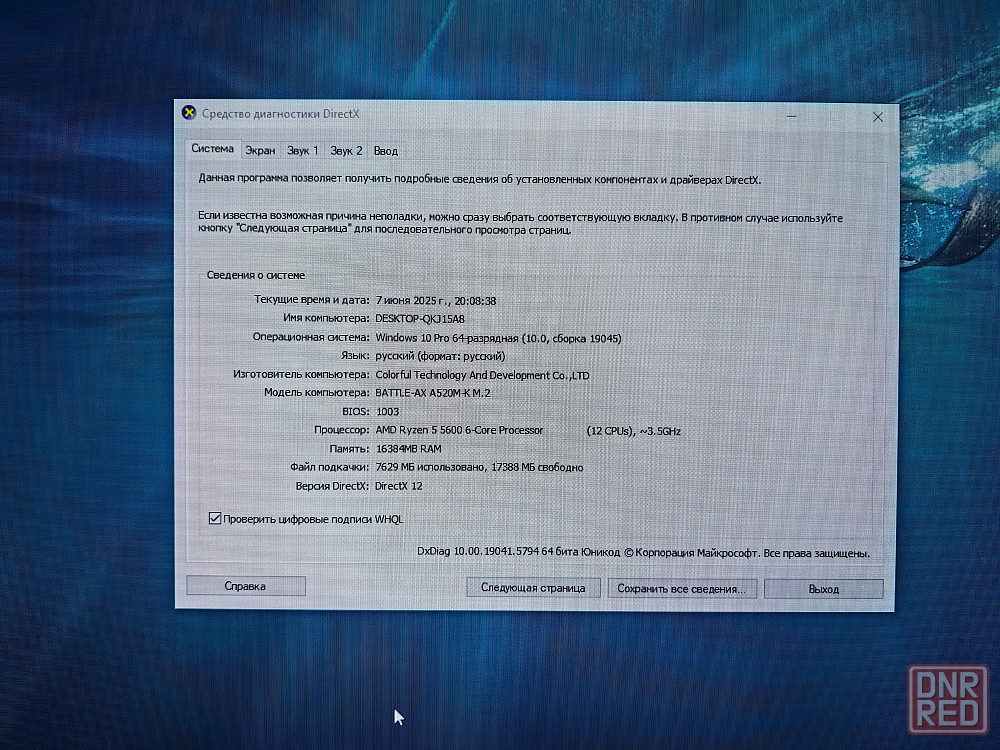Toggle the WHQL digital signatures checkbox
Image resolution: width=1000 pixels, height=750 pixels.
coord(215,518)
